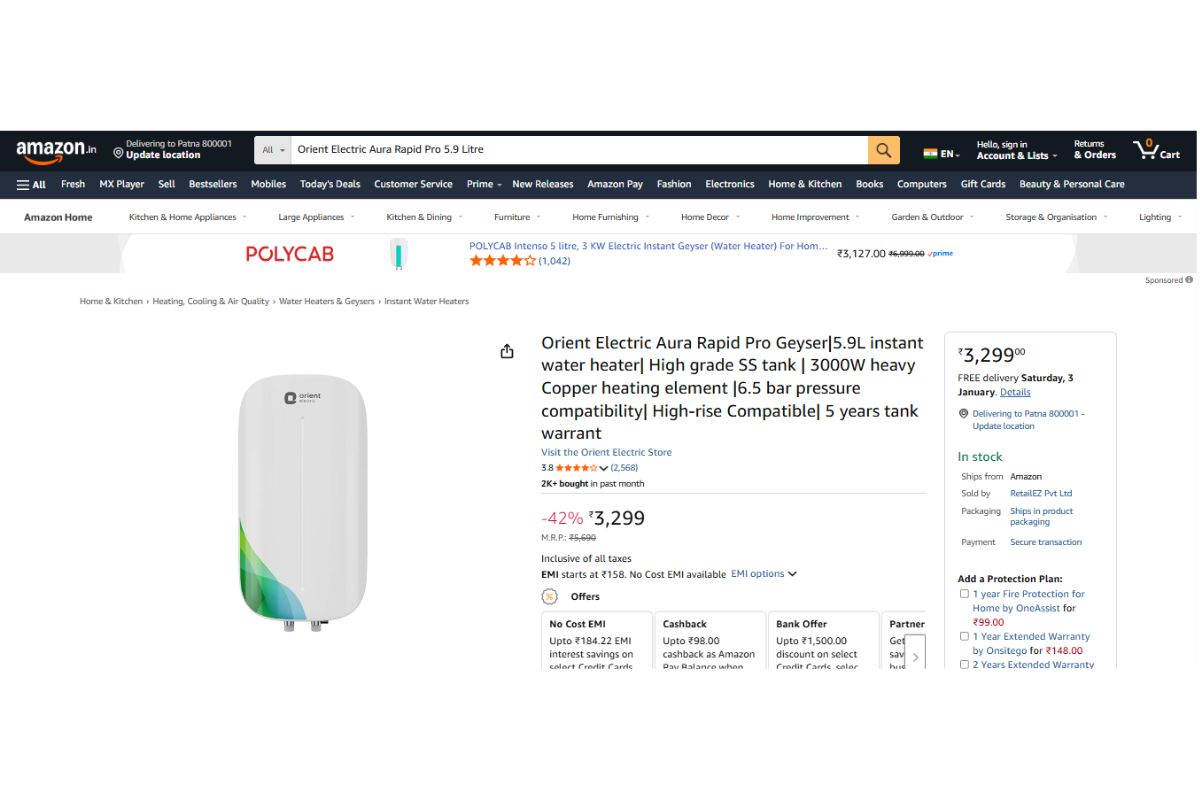Viewport: 1200px width, 800px height.
Task: Check 1 Year Extended Warranty checkbox
Action: (964, 636)
